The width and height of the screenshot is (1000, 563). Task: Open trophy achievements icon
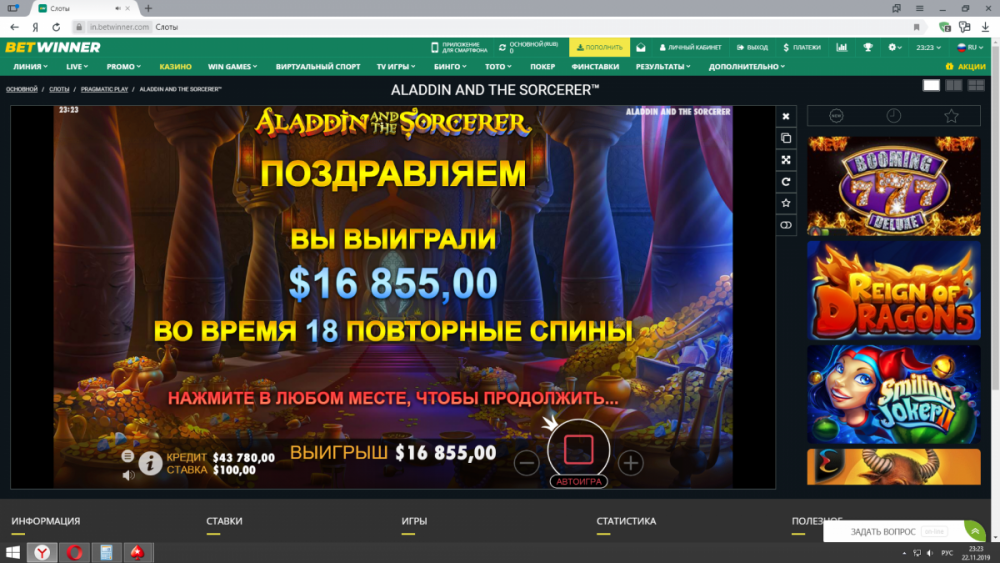coord(867,47)
